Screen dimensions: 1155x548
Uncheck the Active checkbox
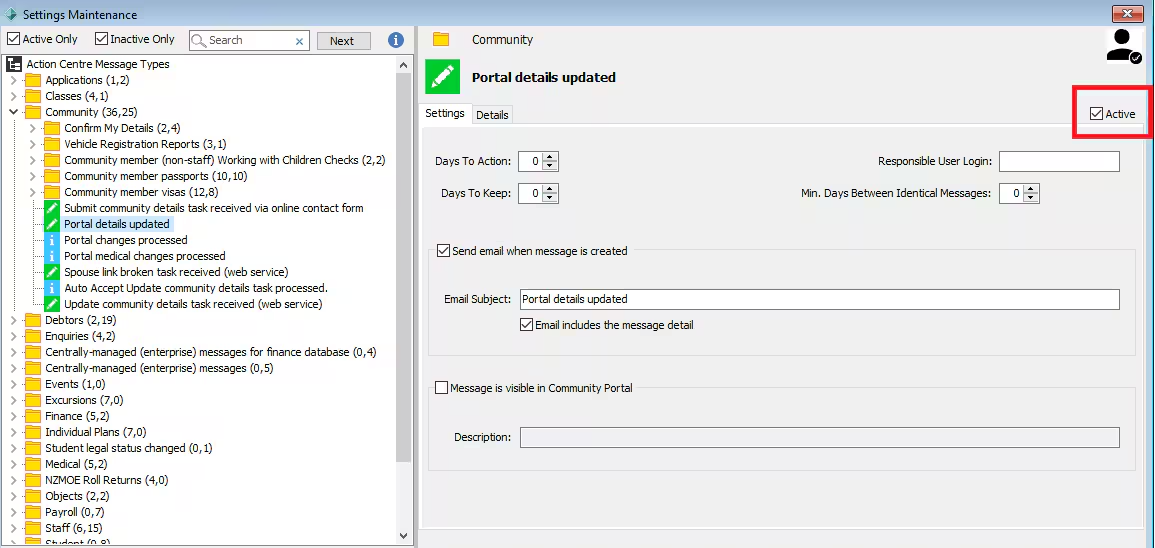[x=1097, y=113]
